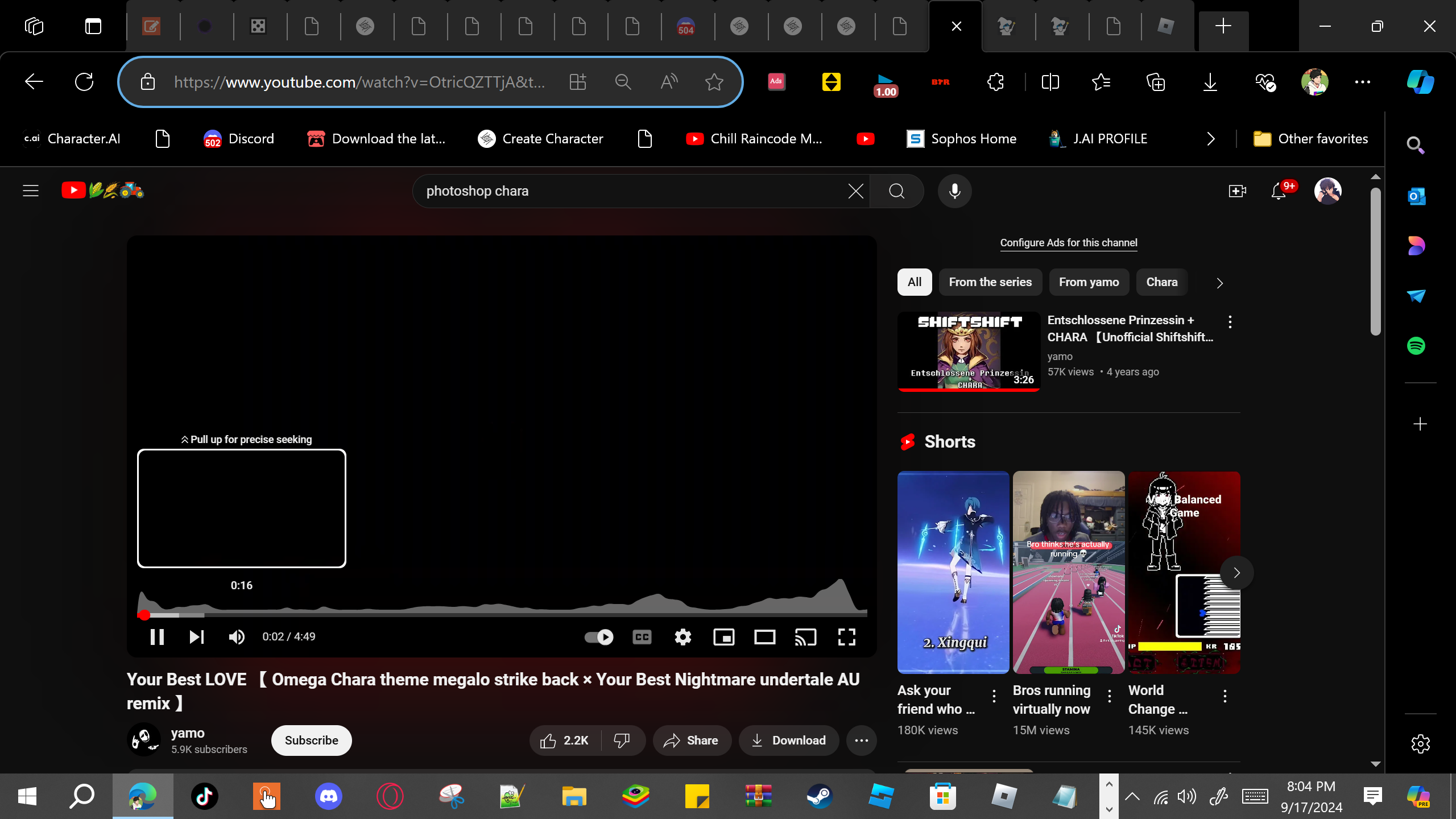This screenshot has height=819, width=1456.
Task: Cast video to a TV
Action: tap(805, 637)
